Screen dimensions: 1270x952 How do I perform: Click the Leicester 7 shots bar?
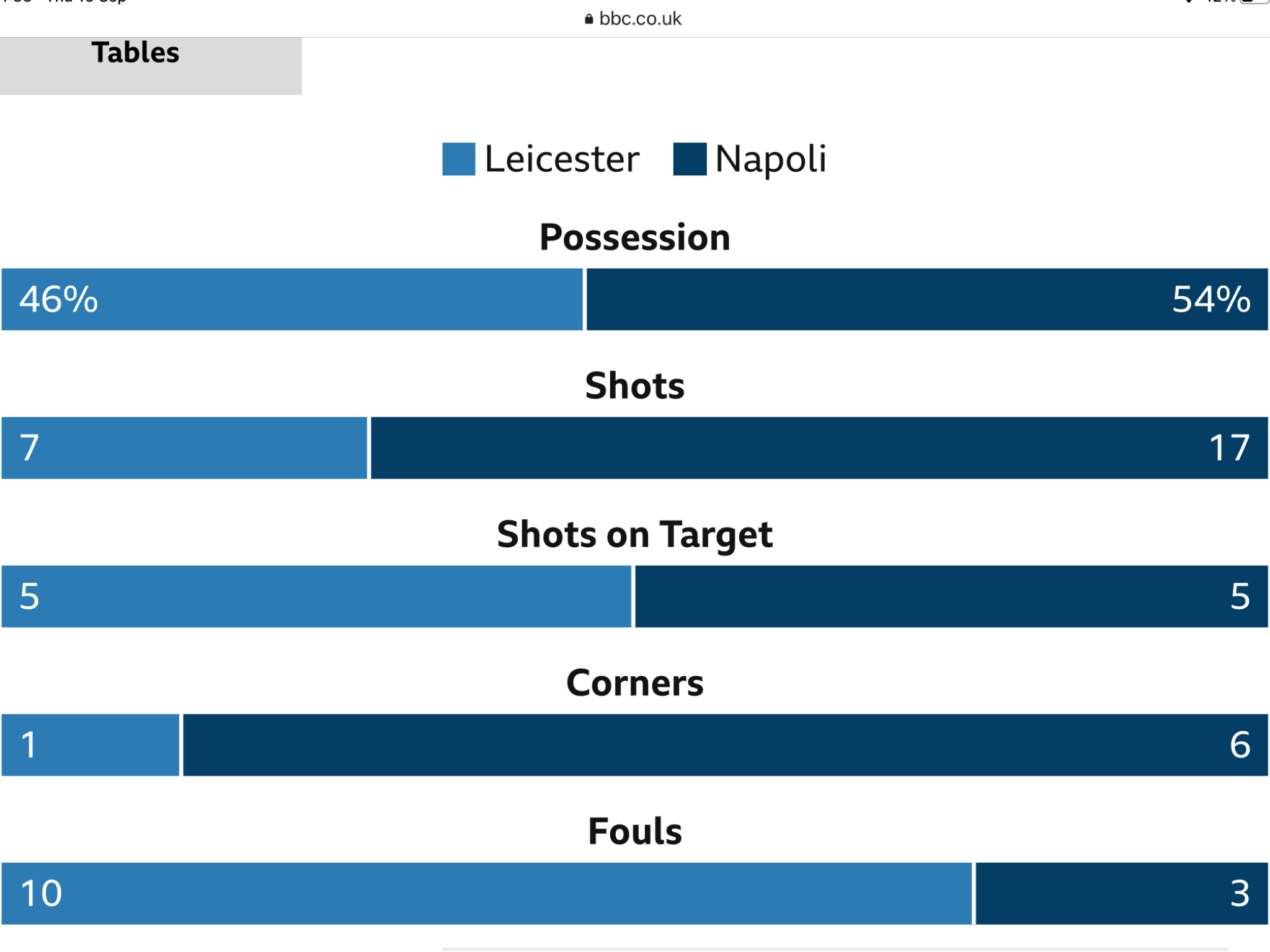184,447
